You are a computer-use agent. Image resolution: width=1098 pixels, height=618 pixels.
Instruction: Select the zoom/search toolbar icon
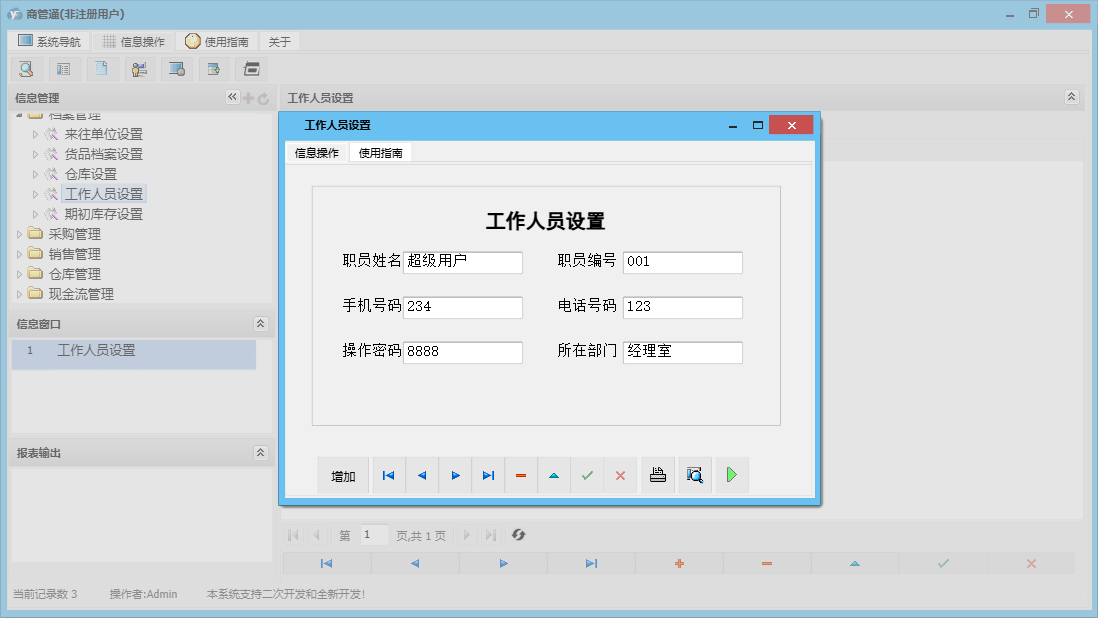click(26, 68)
